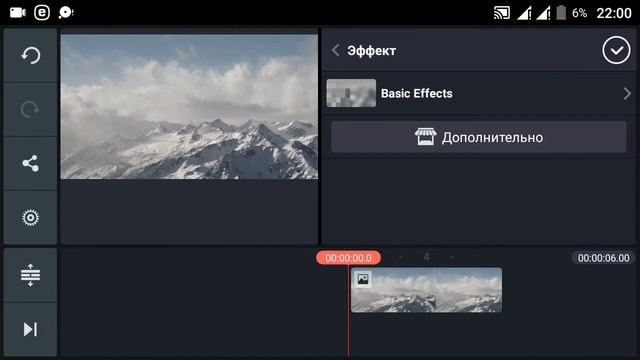The height and width of the screenshot is (360, 640).
Task: Tap the 22:00 clock
Action: tap(614, 13)
